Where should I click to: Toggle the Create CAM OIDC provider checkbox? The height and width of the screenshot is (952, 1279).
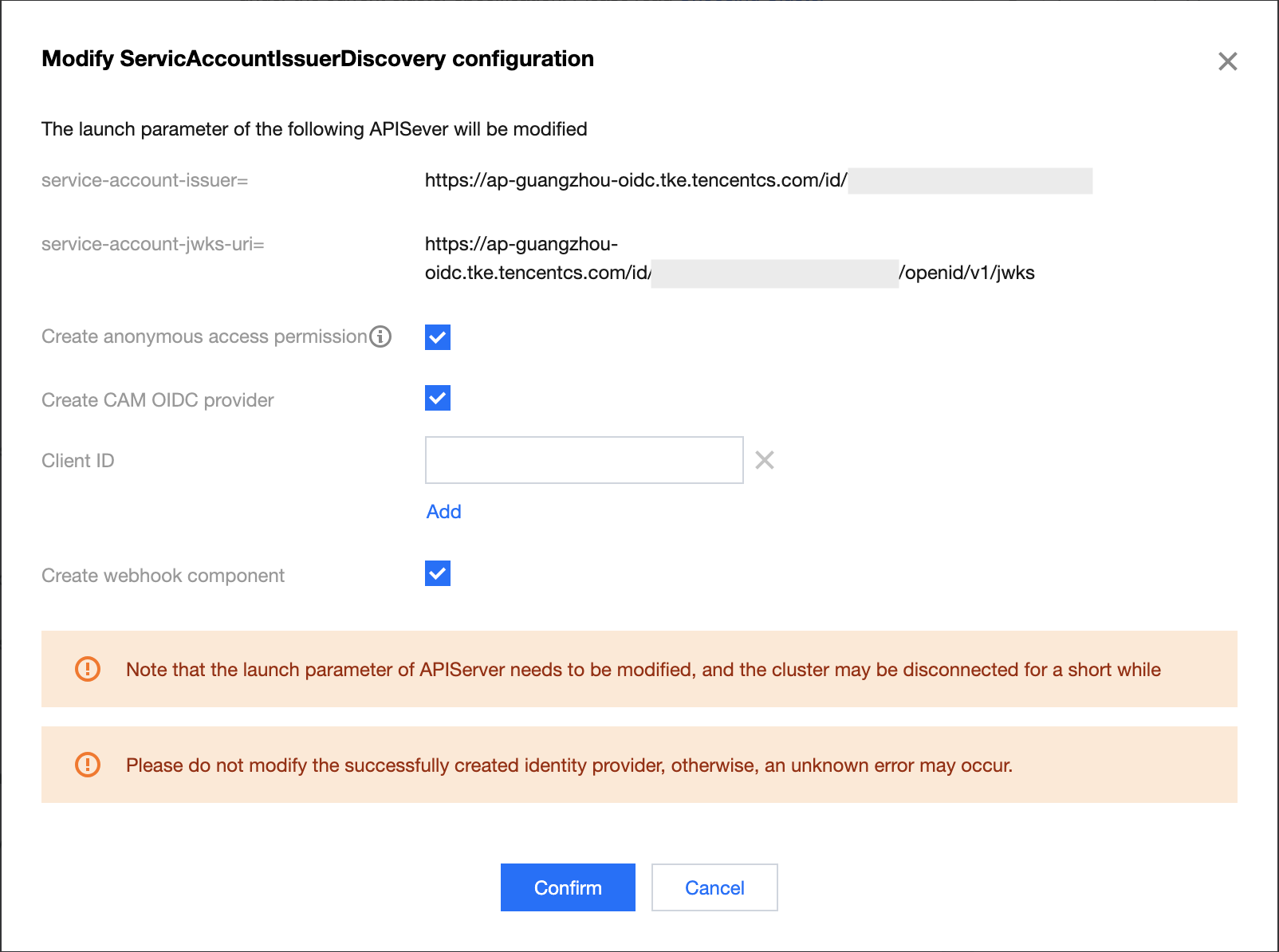click(438, 398)
